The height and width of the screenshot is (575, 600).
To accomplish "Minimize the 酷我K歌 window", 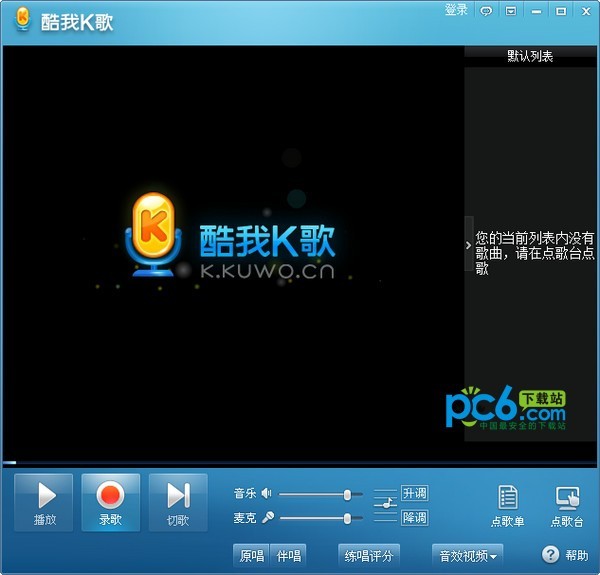I will click(536, 11).
